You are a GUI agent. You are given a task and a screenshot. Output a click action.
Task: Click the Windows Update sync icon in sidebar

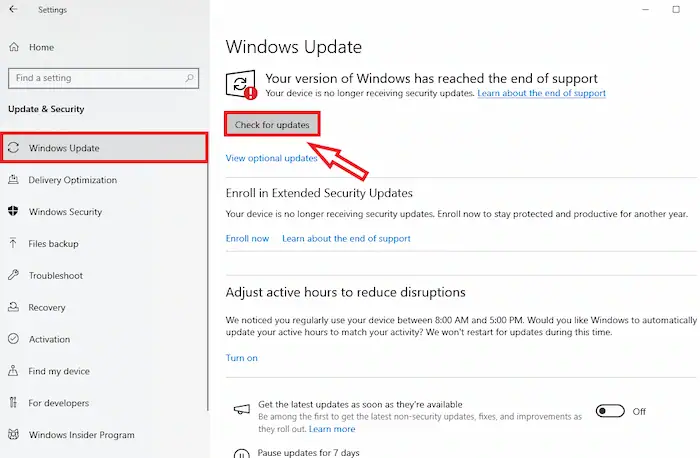click(13, 148)
